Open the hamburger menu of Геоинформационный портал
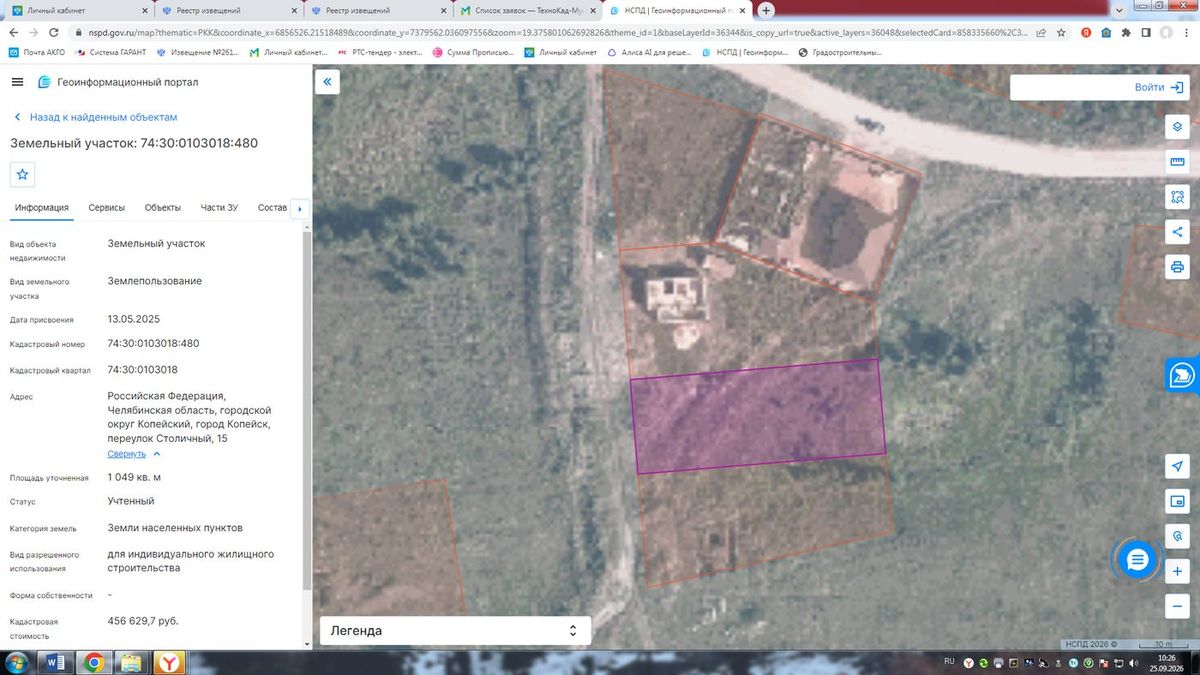This screenshot has width=1200, height=675. pyautogui.click(x=17, y=82)
